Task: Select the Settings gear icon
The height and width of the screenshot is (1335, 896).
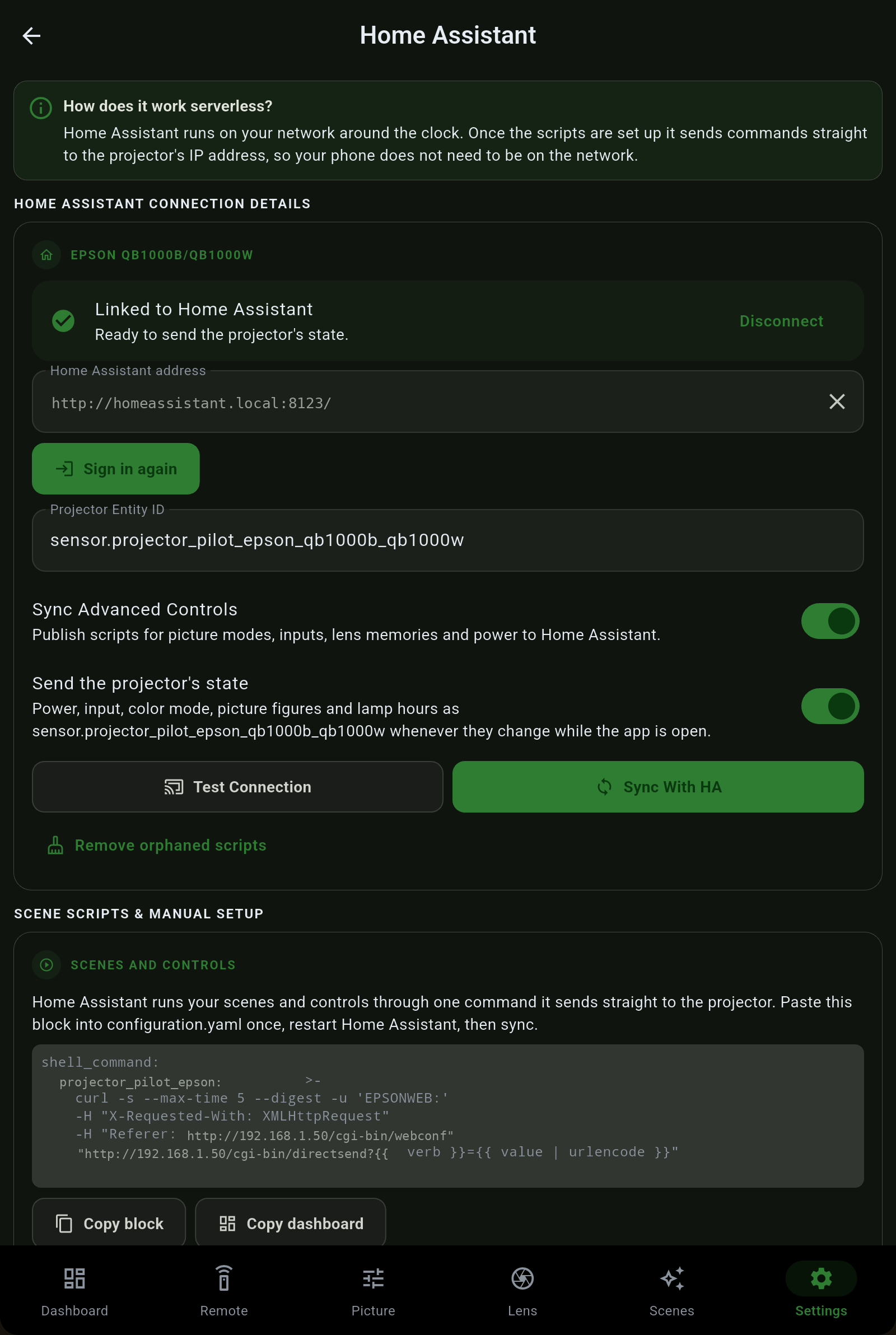Action: coord(821,1278)
